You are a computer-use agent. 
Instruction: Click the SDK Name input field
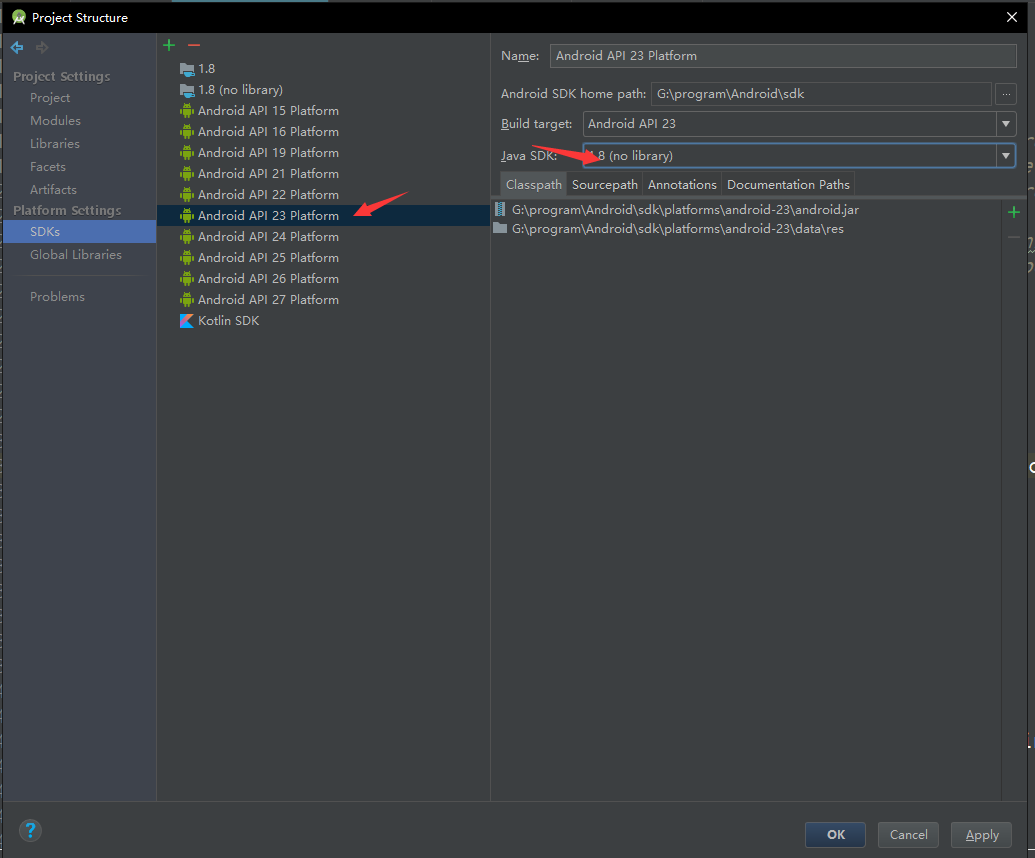coord(783,55)
